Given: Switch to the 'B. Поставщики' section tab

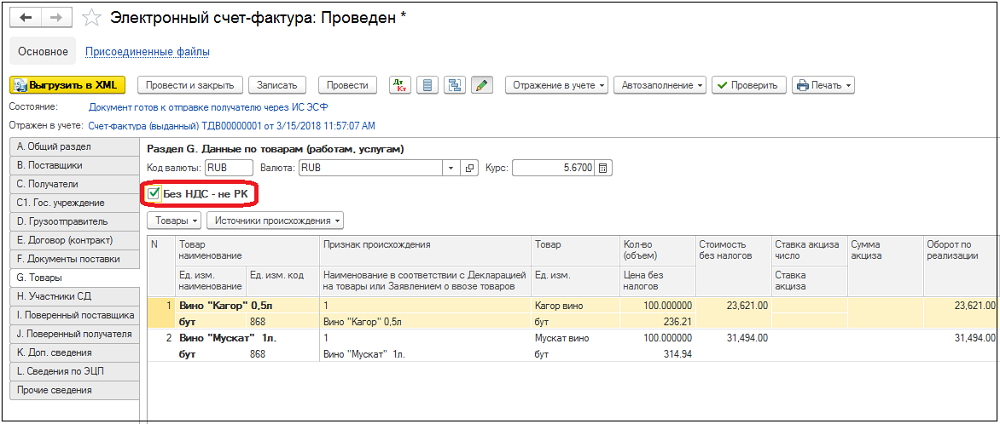Looking at the screenshot, I should click(x=72, y=165).
